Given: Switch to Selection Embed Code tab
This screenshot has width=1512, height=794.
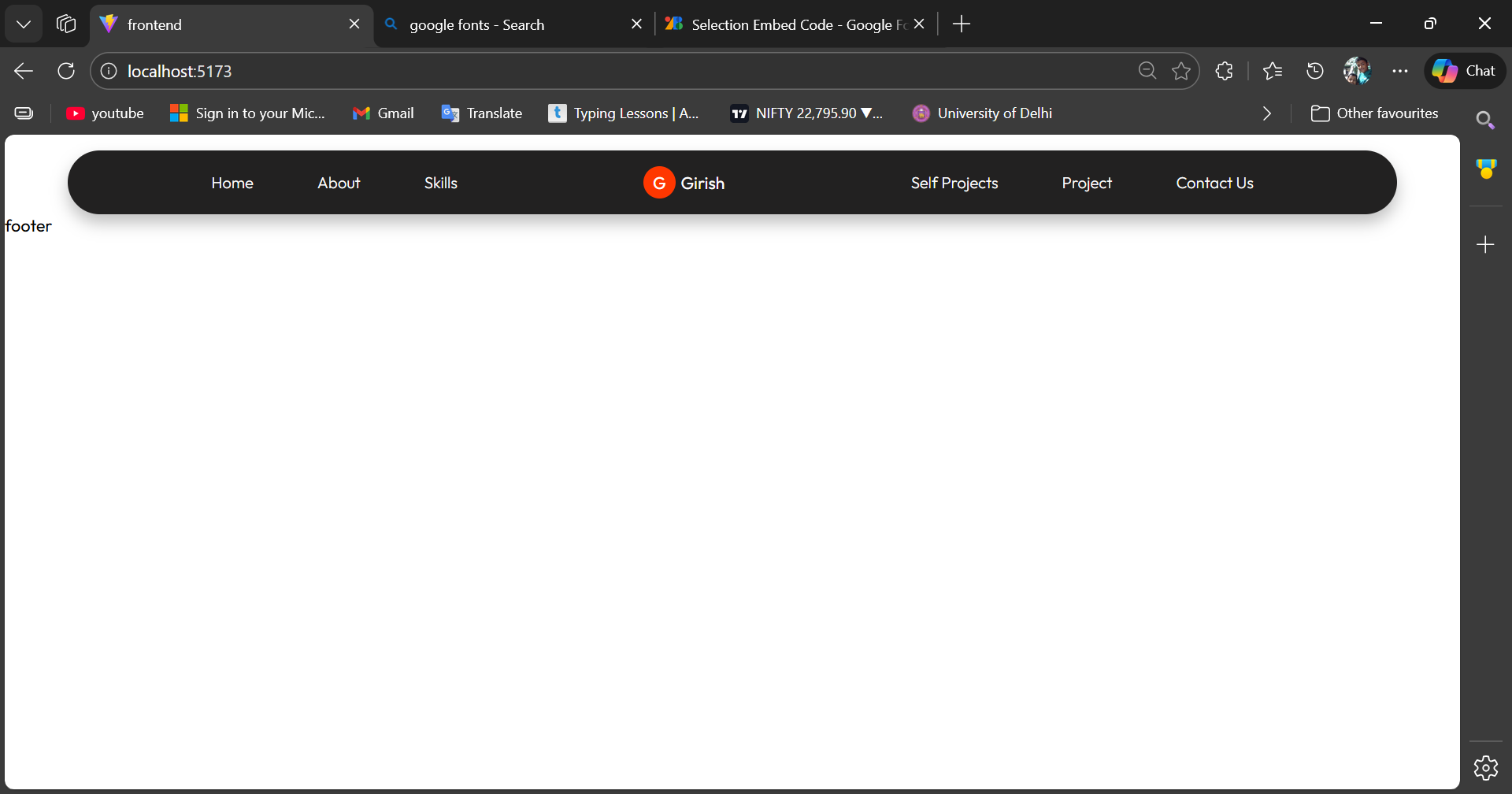Looking at the screenshot, I should click(787, 24).
